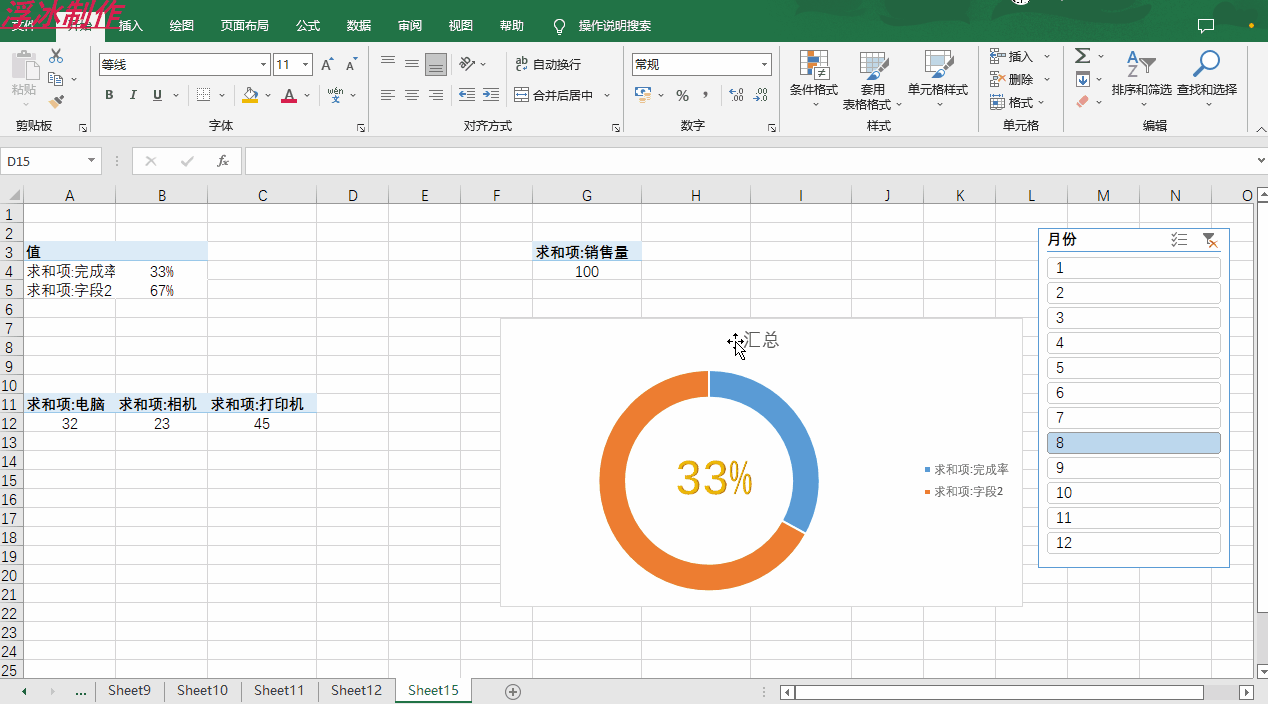Viewport: 1268px width, 704px height.
Task: Open the wén phonetic guide tool
Action: (335, 95)
